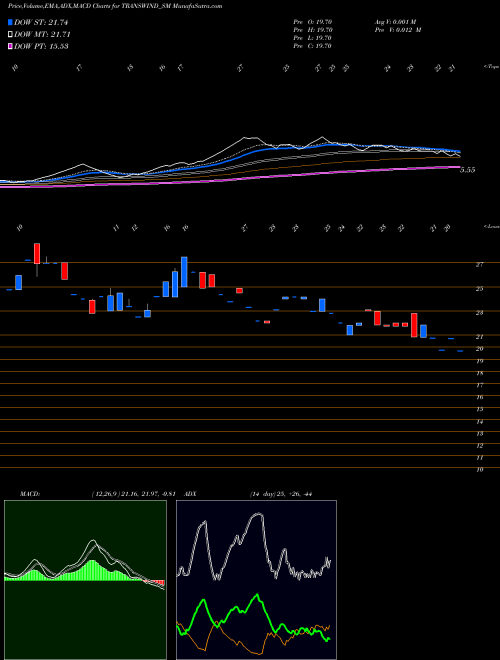
Task: Click the pink DOW PT legend swatch
Action: tap(10, 46)
